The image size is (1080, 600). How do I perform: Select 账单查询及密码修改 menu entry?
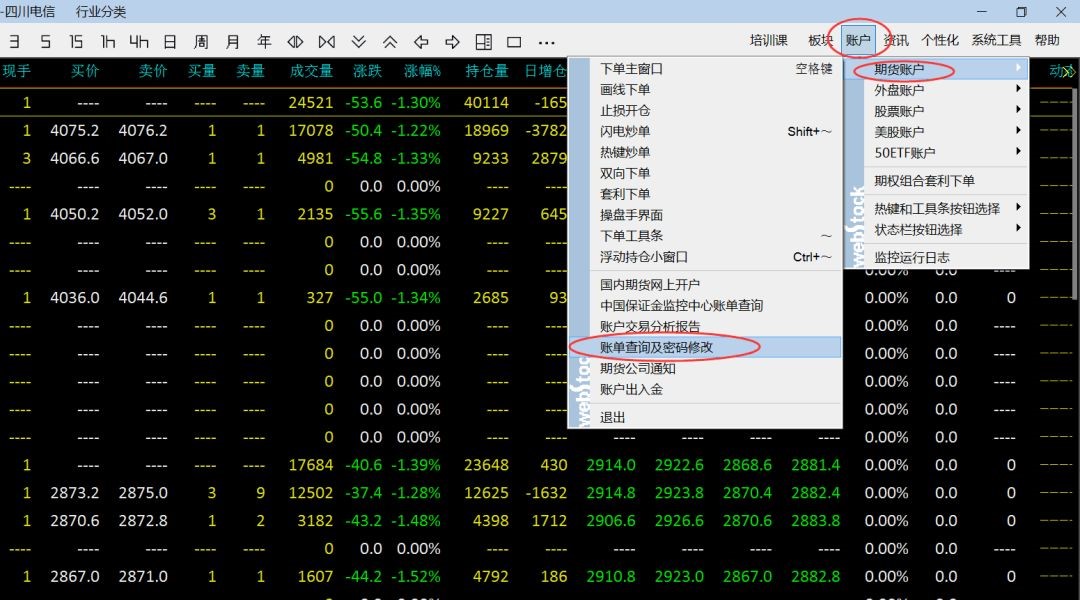pyautogui.click(x=656, y=347)
